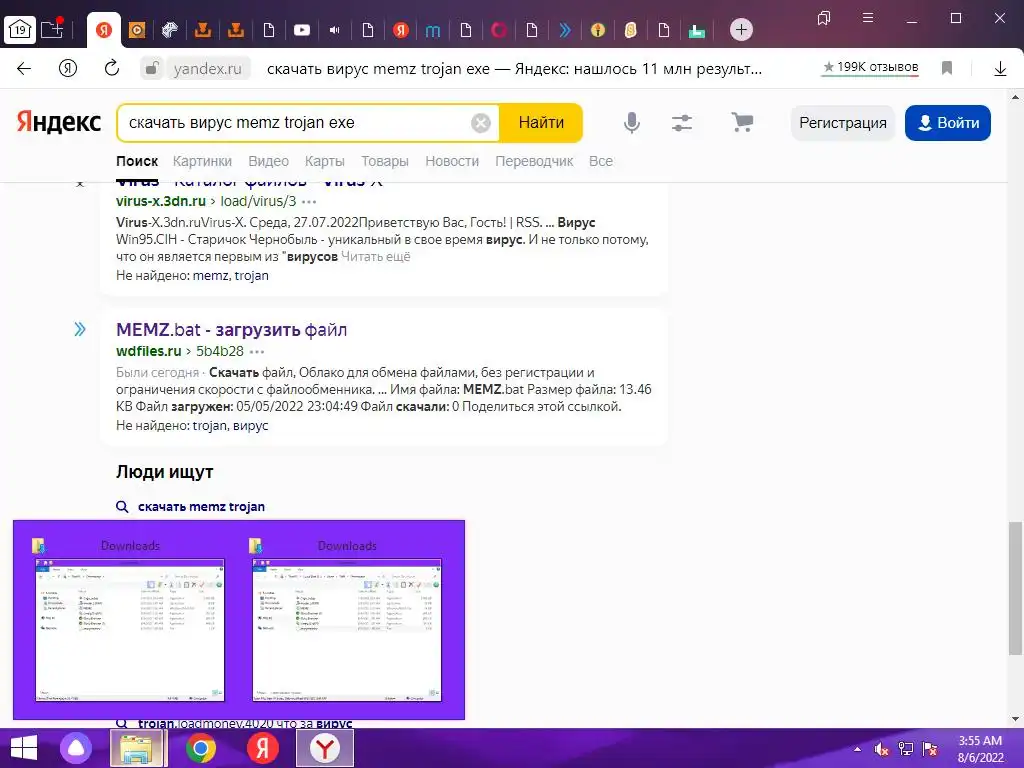Switch to the yellow S-badge tab

click(630, 30)
